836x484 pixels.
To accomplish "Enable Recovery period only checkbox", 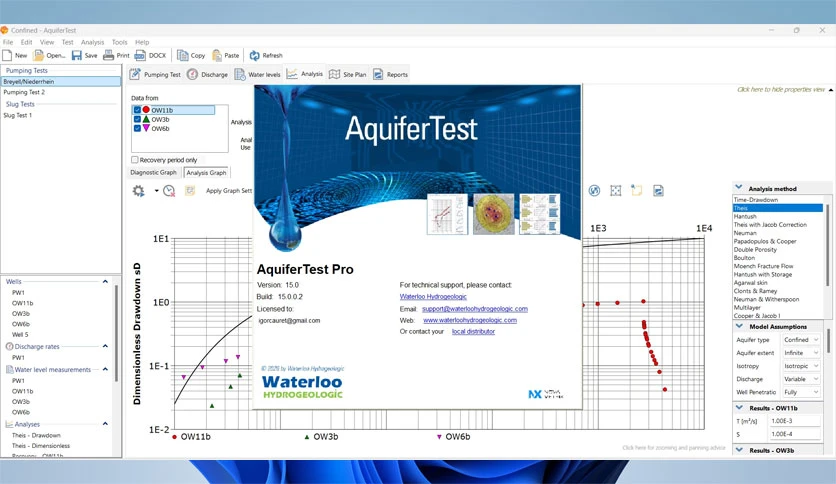I will pyautogui.click(x=135, y=159).
